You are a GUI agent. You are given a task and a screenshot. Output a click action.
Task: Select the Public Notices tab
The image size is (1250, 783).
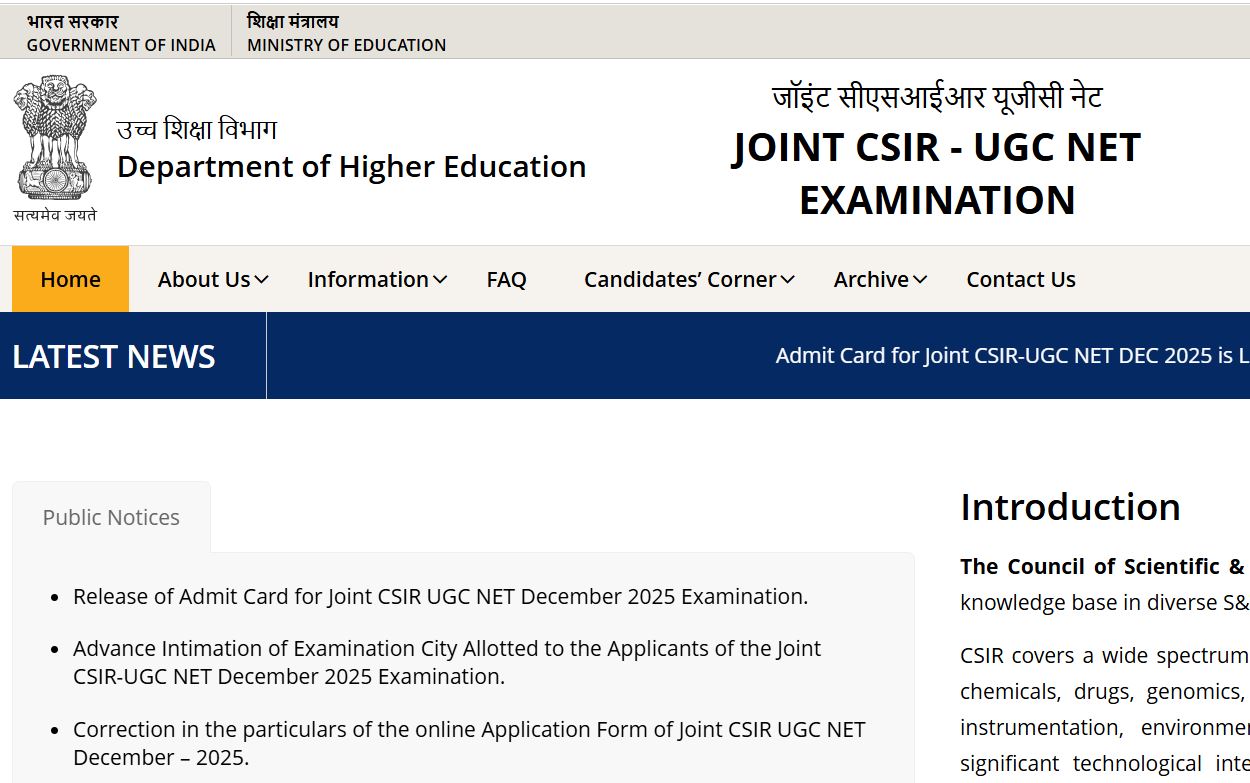(x=110, y=517)
